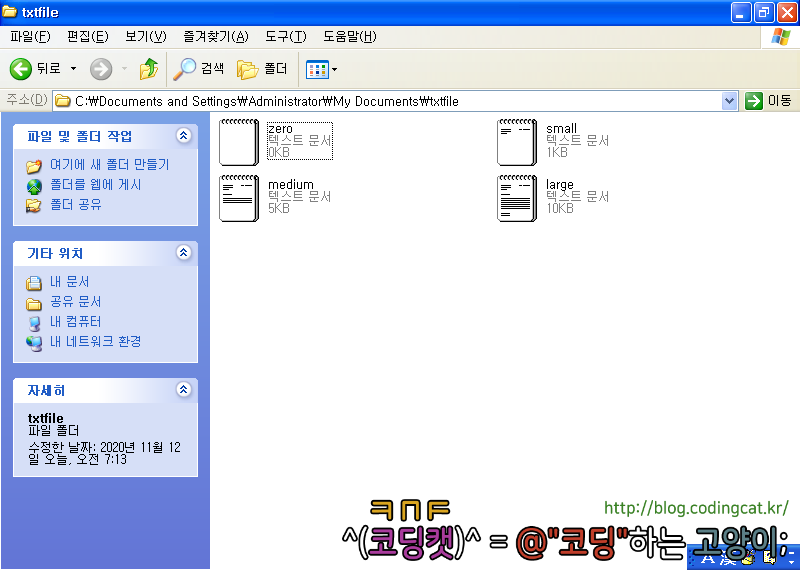Open 내 네트워크 환경 link
The width and height of the screenshot is (800, 570).
(x=95, y=341)
